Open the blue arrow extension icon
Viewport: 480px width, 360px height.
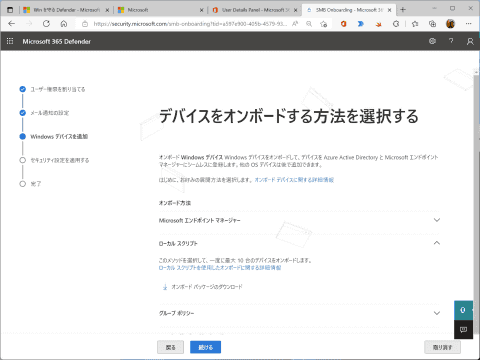[361, 24]
